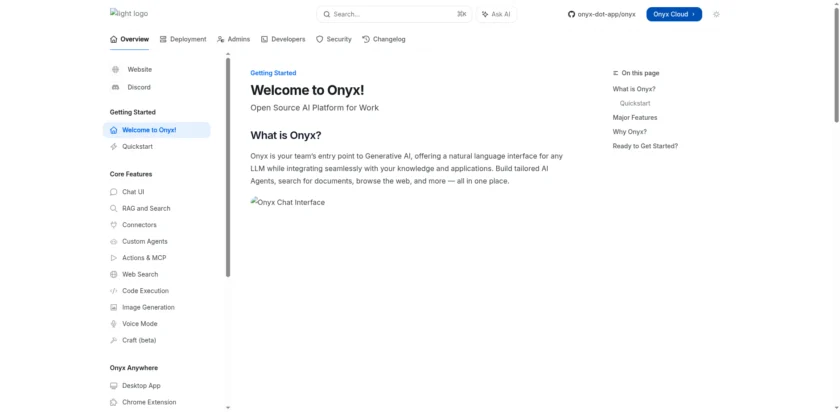Go to the Developers tab
Screen dimensions: 840x412
point(283,39)
